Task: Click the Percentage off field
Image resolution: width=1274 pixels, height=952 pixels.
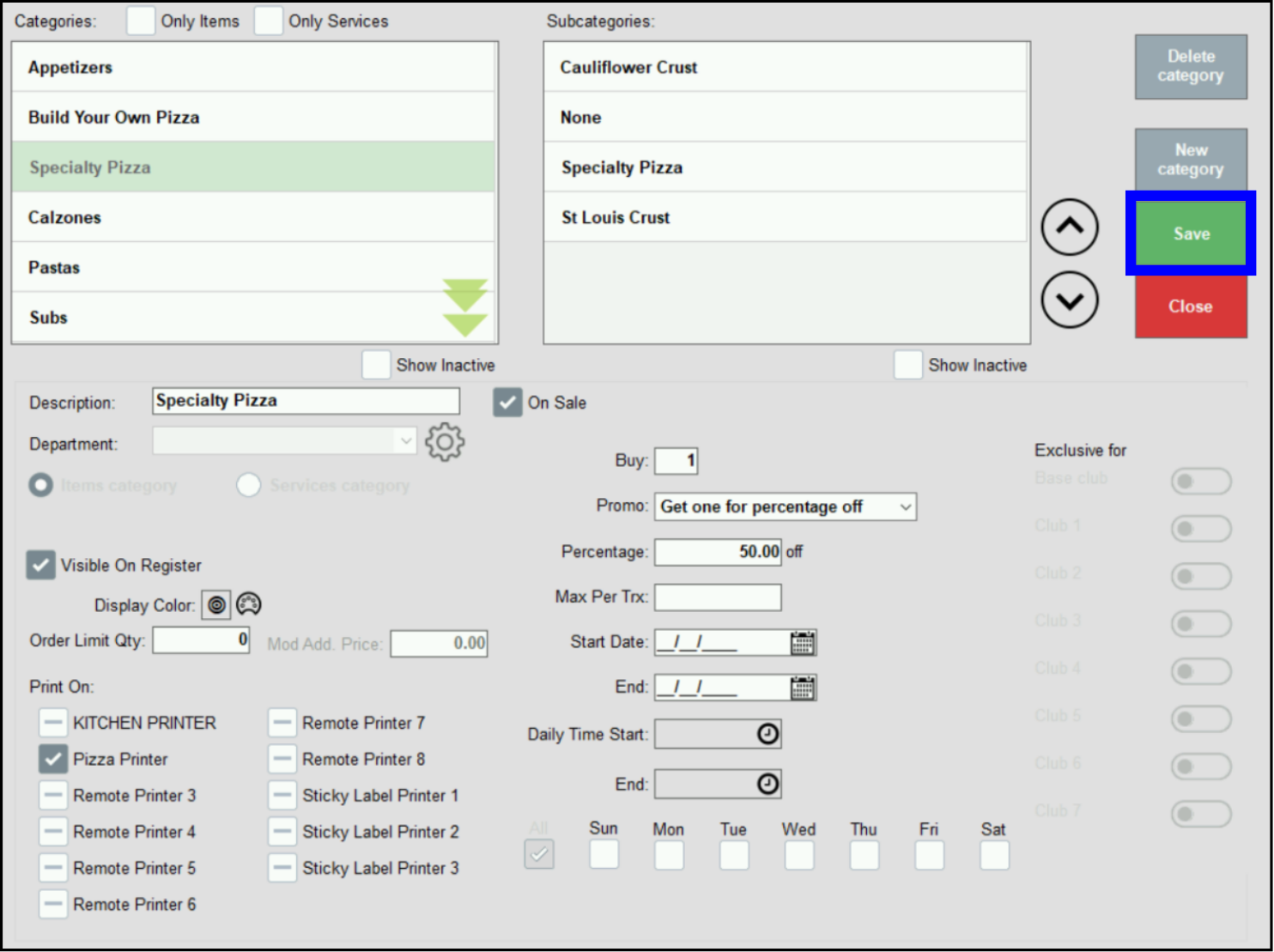Action: [x=719, y=552]
